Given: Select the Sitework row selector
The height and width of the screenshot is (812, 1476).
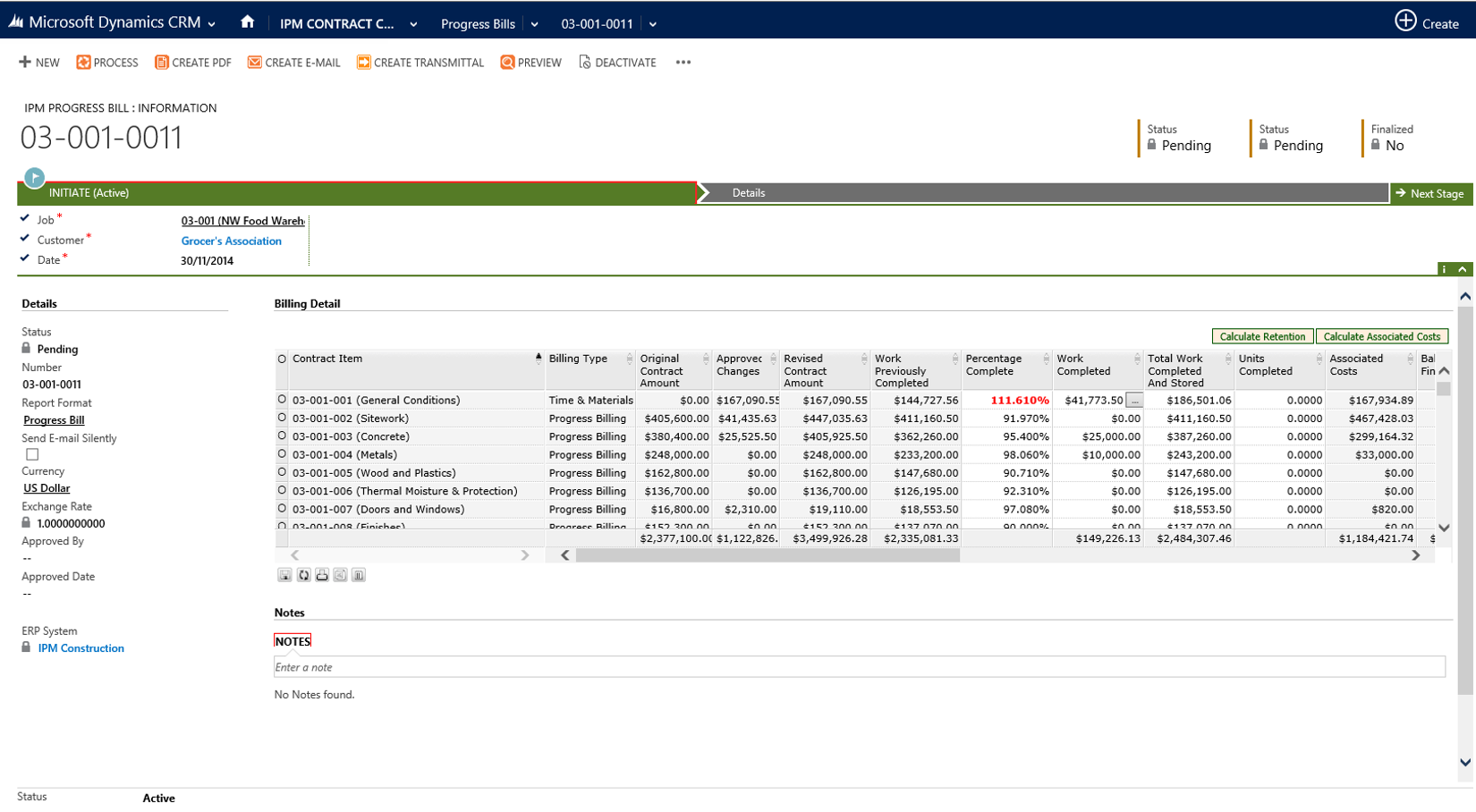Looking at the screenshot, I should (282, 418).
